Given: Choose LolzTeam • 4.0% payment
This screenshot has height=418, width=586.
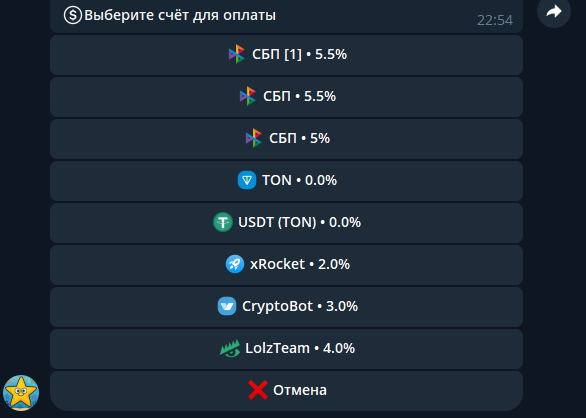Looking at the screenshot, I should (286, 349).
